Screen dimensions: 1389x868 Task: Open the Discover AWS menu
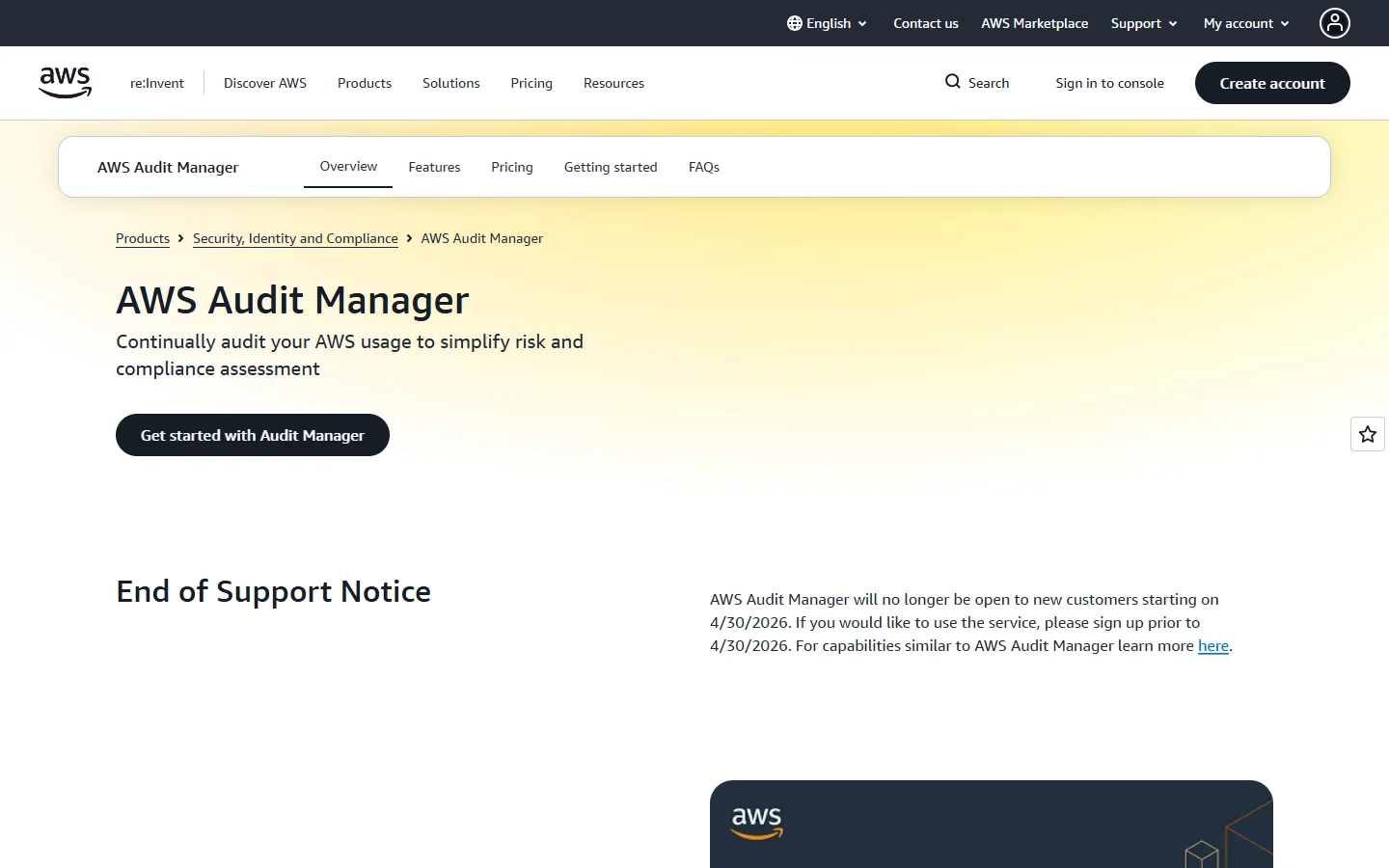click(265, 83)
